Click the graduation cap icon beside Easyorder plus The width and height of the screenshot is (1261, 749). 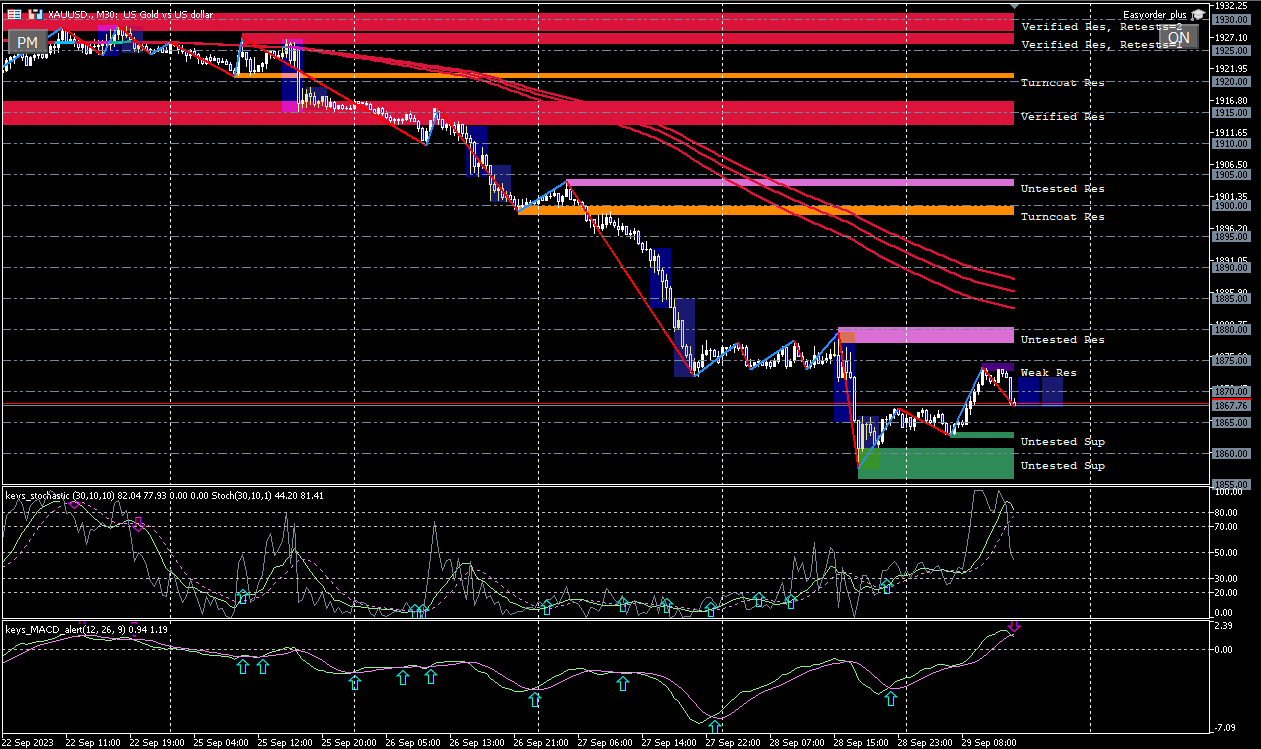[x=1198, y=15]
